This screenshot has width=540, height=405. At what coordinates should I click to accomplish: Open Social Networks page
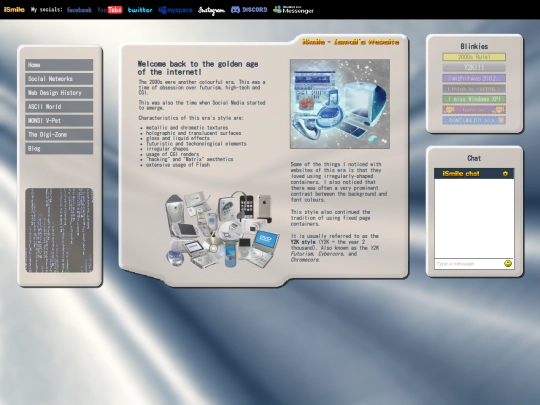pos(59,79)
